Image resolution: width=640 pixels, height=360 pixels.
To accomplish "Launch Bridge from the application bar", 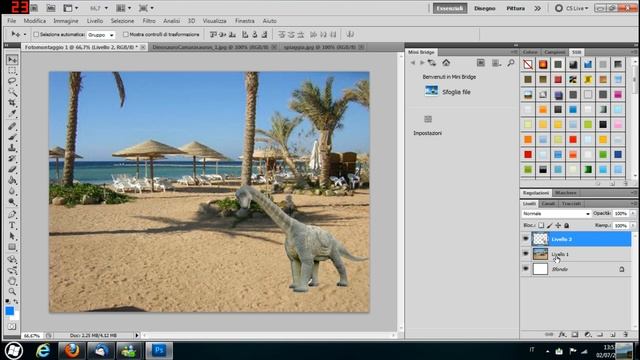I will click(35, 8).
